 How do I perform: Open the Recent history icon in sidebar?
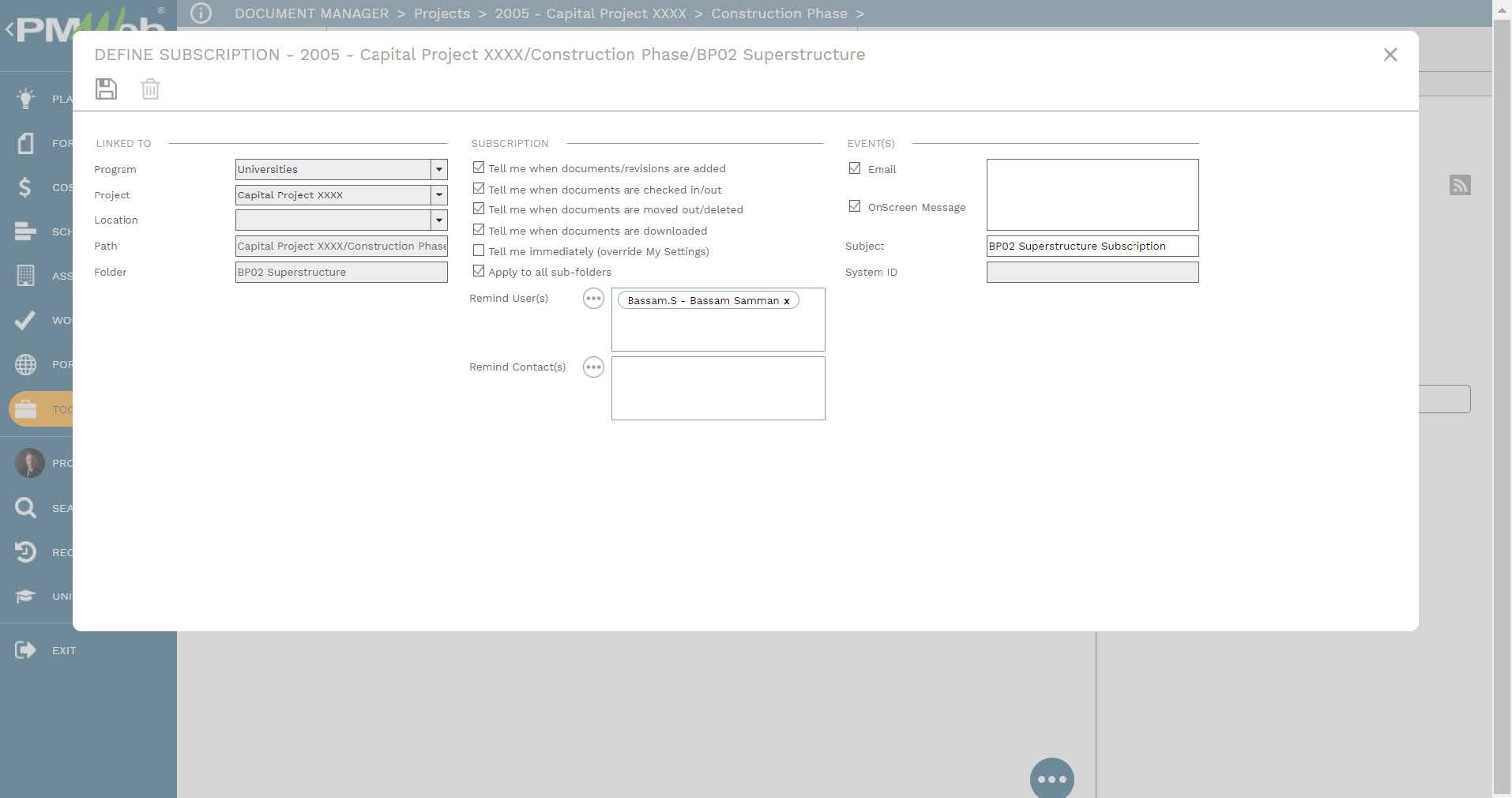pyautogui.click(x=25, y=551)
